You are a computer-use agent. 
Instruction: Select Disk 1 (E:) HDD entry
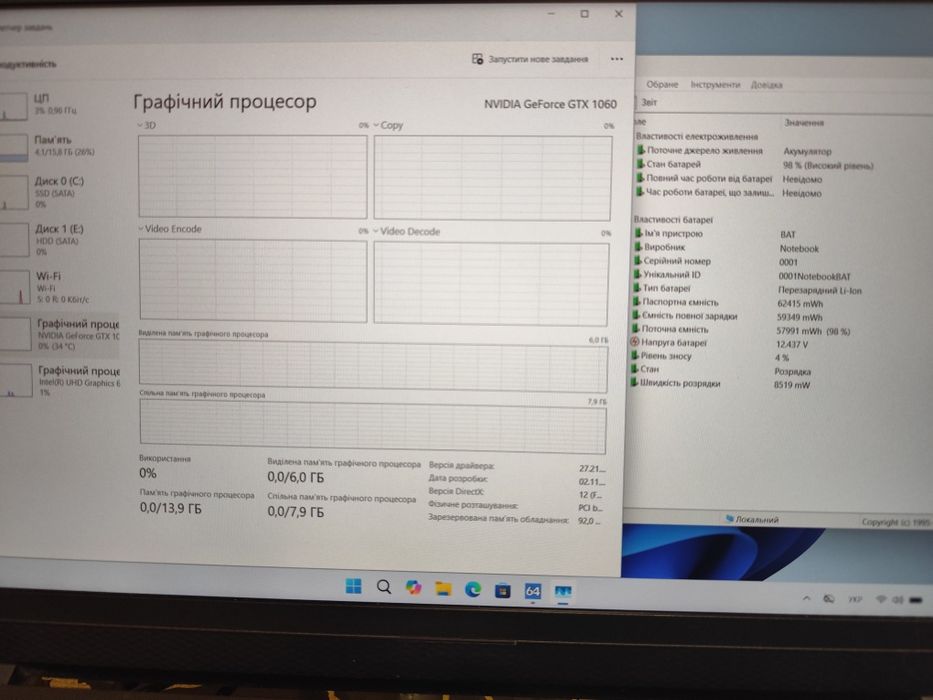(x=58, y=240)
